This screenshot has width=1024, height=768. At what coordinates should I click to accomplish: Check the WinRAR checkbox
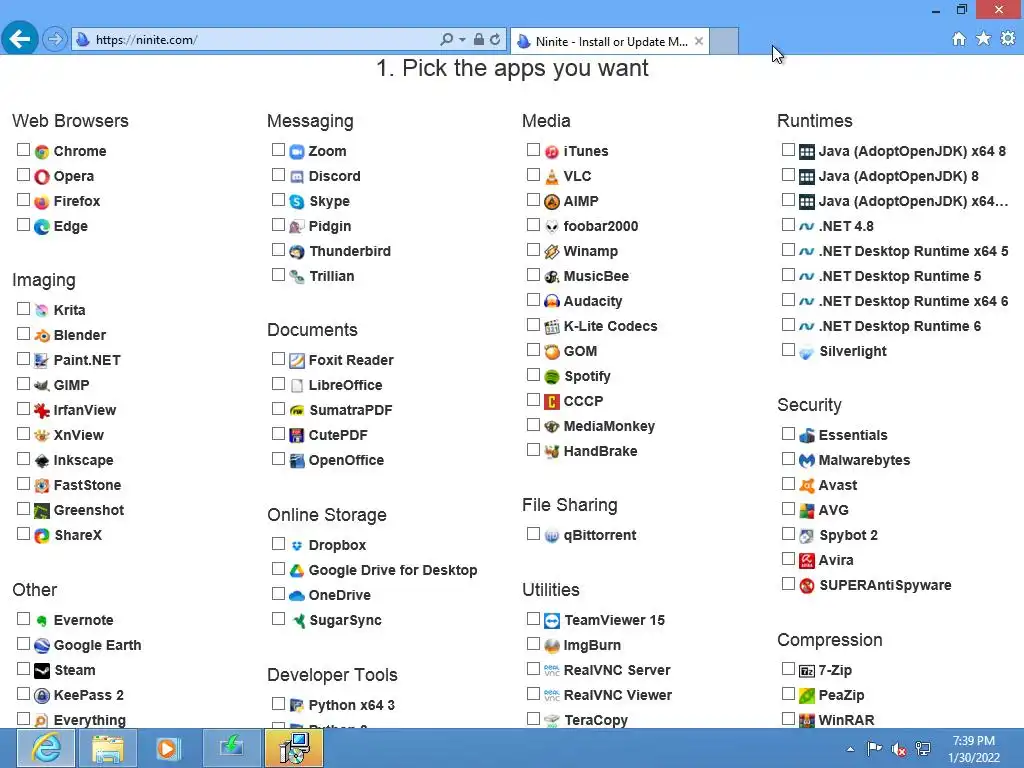click(788, 718)
